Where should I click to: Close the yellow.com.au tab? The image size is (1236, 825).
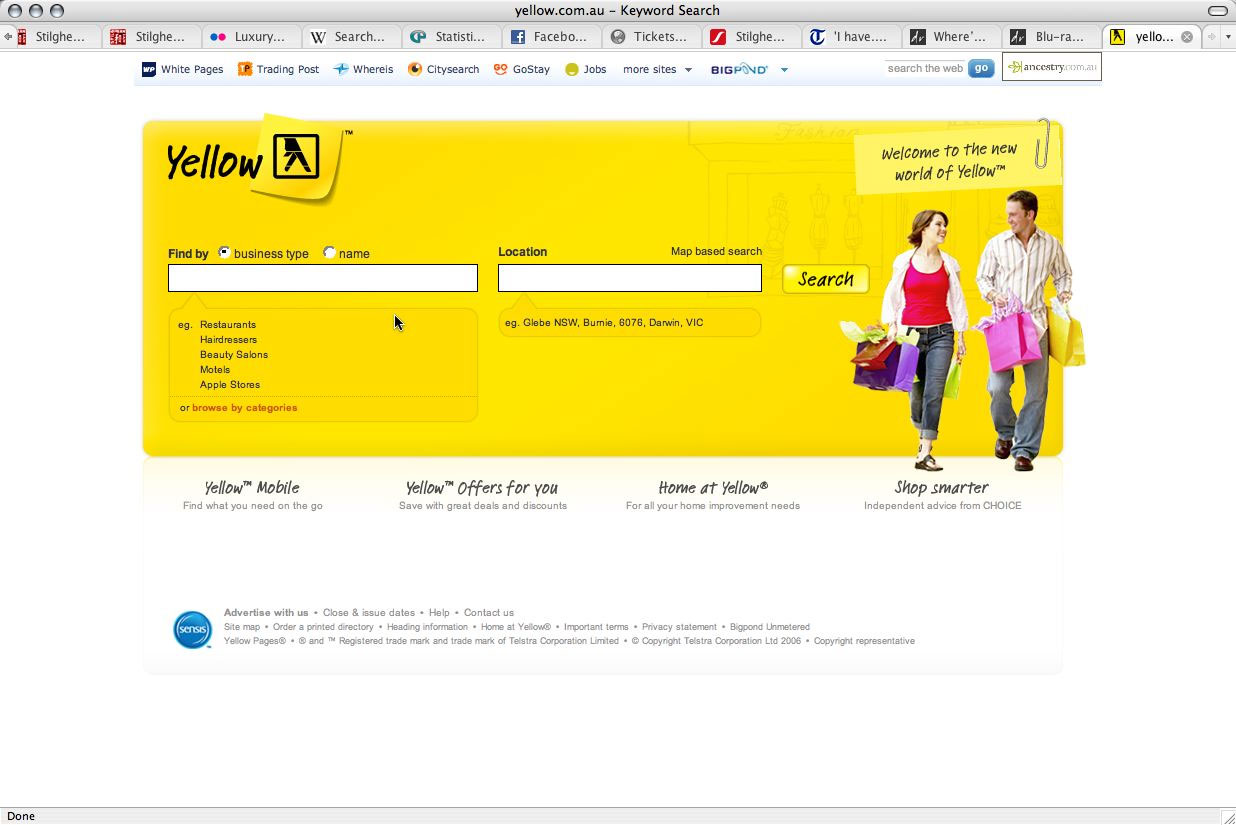click(1187, 37)
